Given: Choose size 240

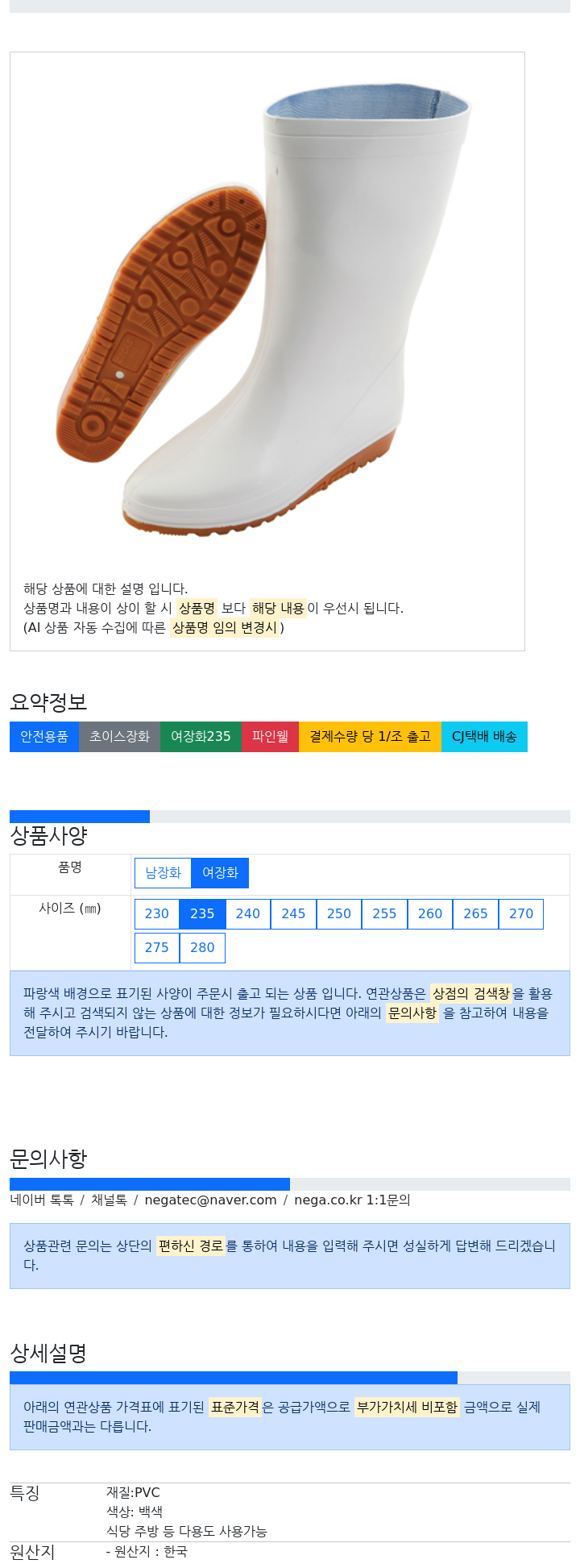Looking at the screenshot, I should click(x=248, y=913).
